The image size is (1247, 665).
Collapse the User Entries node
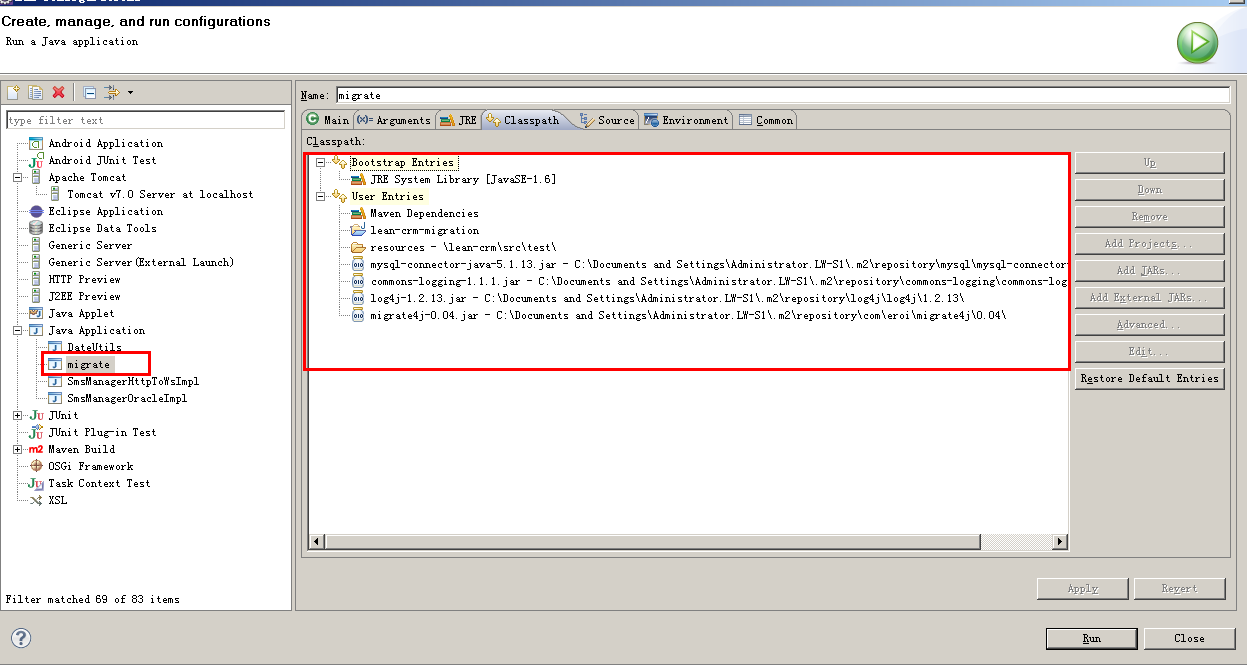coord(320,197)
